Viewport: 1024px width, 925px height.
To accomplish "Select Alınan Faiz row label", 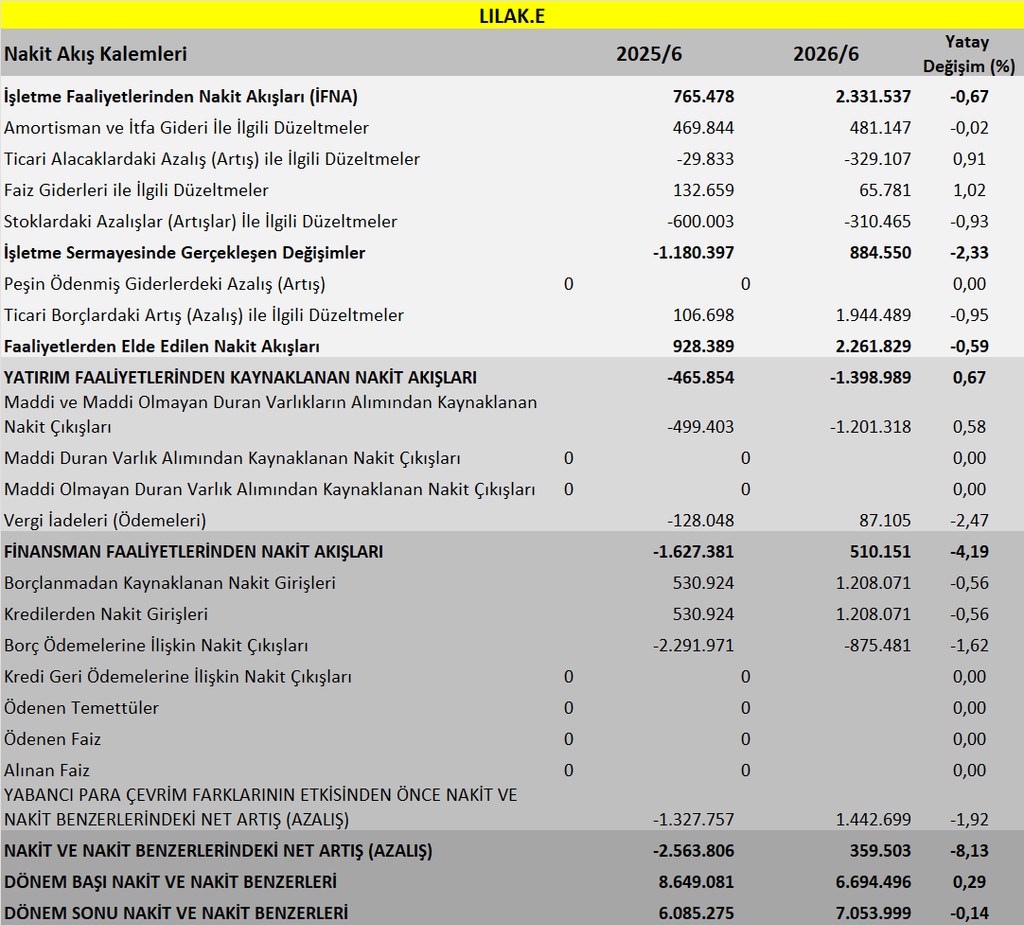I will pos(46,771).
